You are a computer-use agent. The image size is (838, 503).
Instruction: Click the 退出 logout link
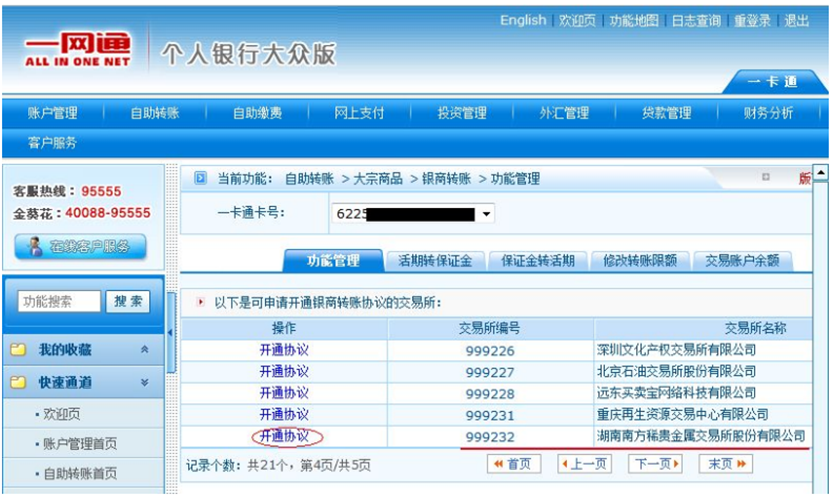(796, 20)
